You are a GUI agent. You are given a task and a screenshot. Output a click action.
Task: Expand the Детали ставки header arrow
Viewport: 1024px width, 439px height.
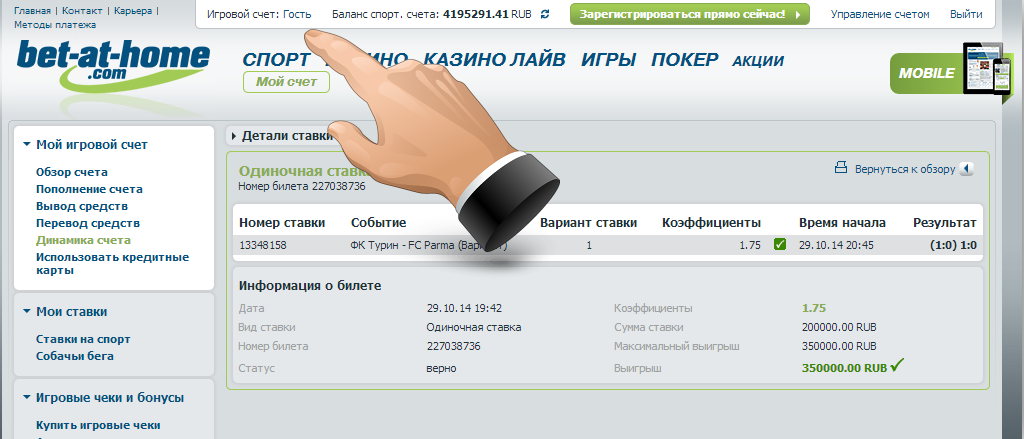pyautogui.click(x=234, y=137)
